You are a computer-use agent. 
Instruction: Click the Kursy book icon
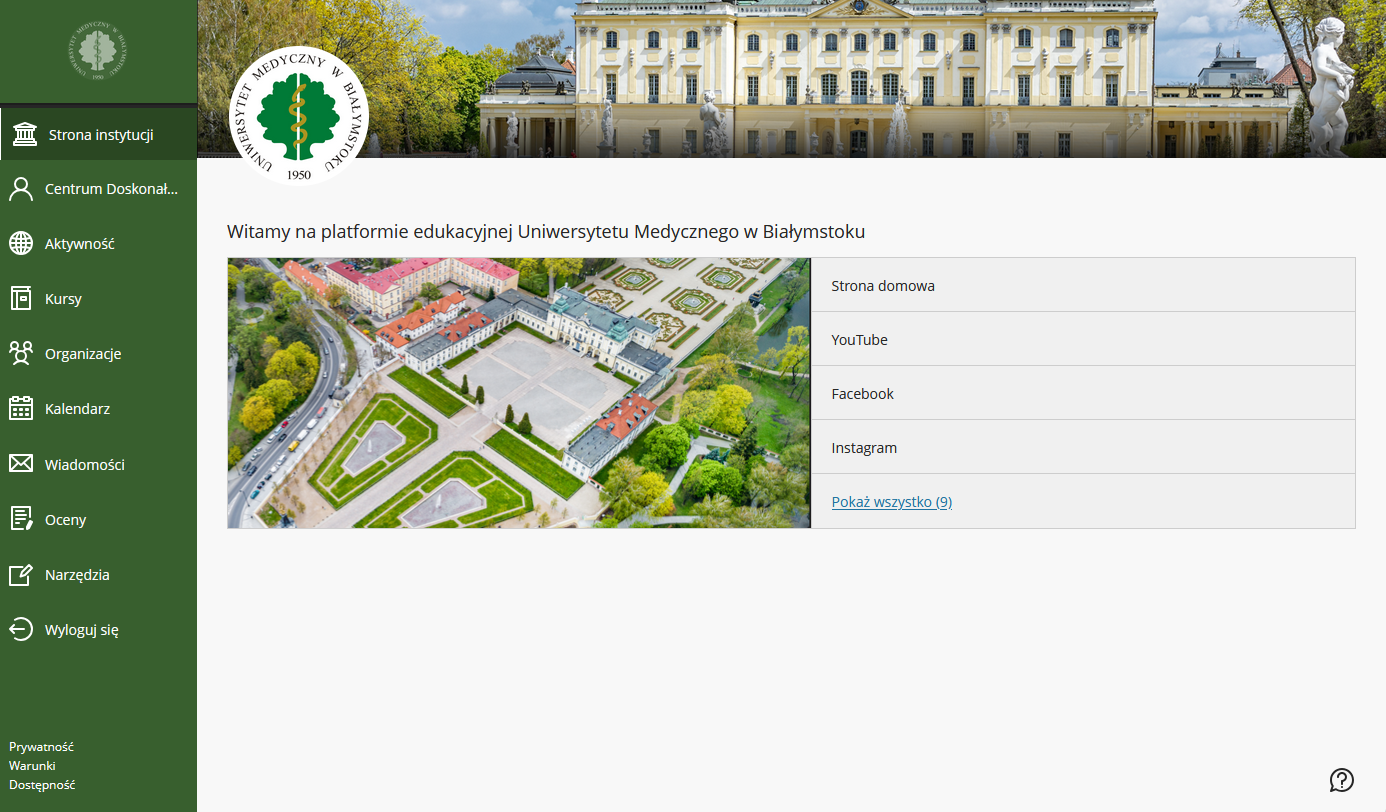point(21,299)
